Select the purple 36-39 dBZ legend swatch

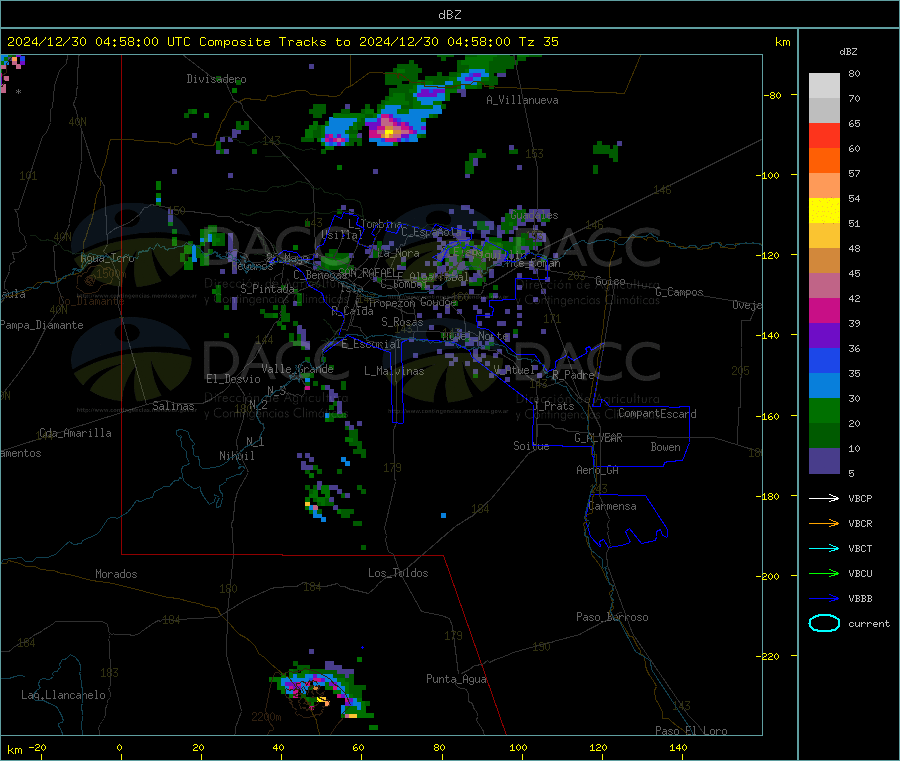point(824,336)
